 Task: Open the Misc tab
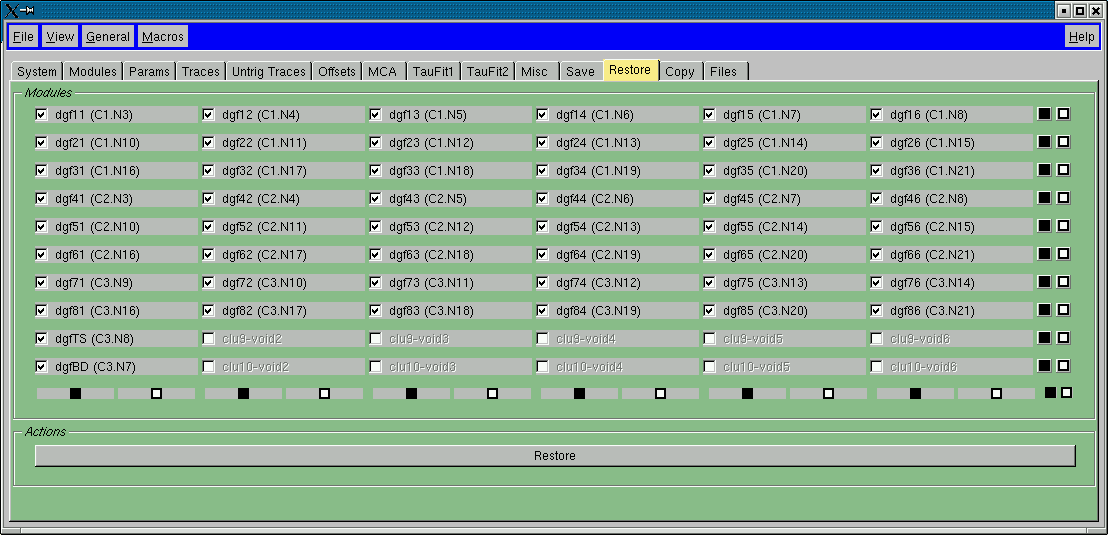(537, 71)
